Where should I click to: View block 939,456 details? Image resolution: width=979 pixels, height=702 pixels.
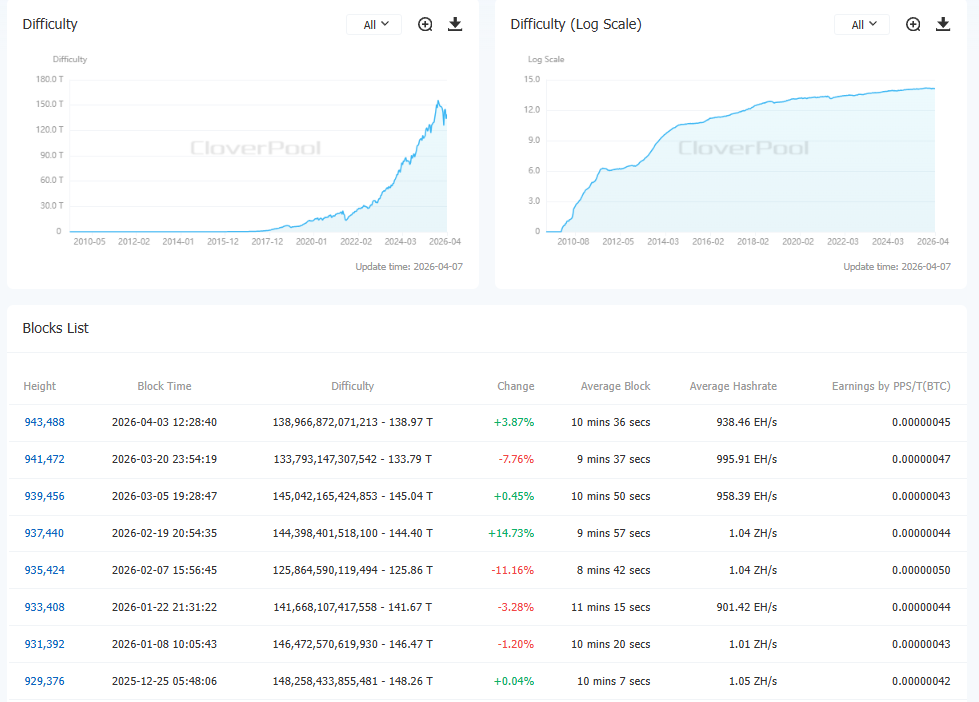(44, 496)
